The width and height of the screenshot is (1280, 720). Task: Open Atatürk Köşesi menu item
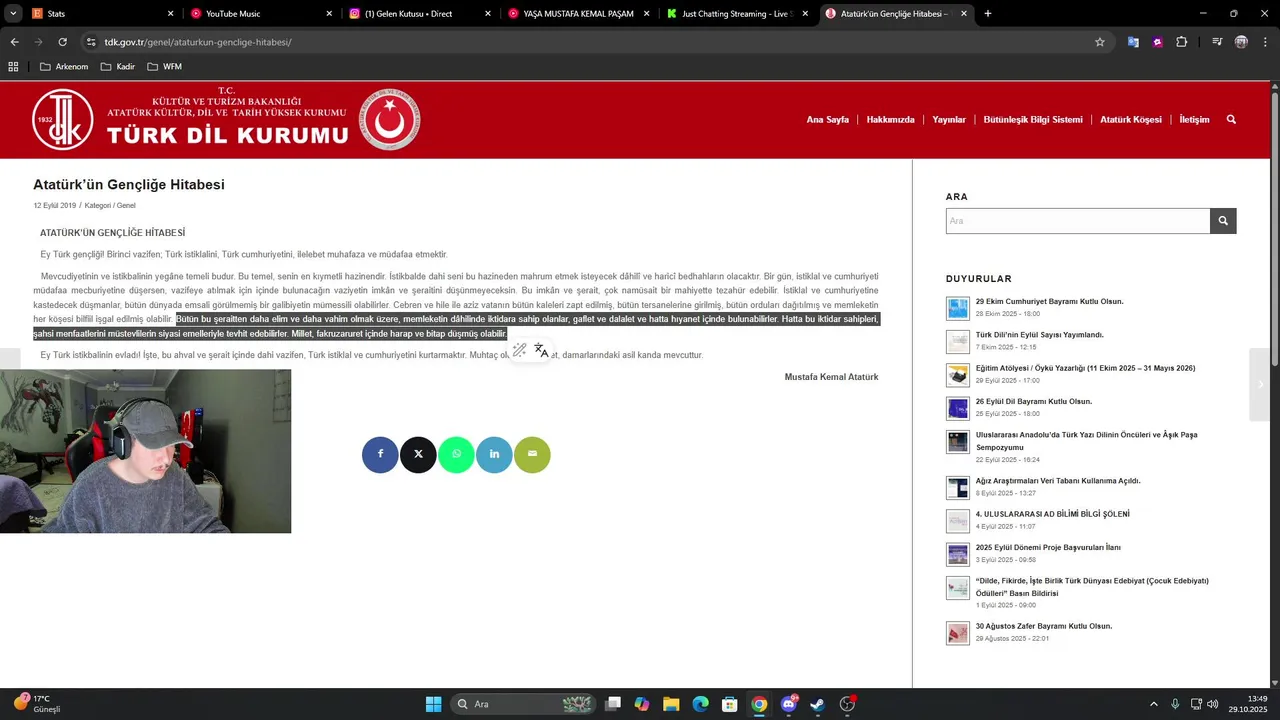coord(1131,120)
